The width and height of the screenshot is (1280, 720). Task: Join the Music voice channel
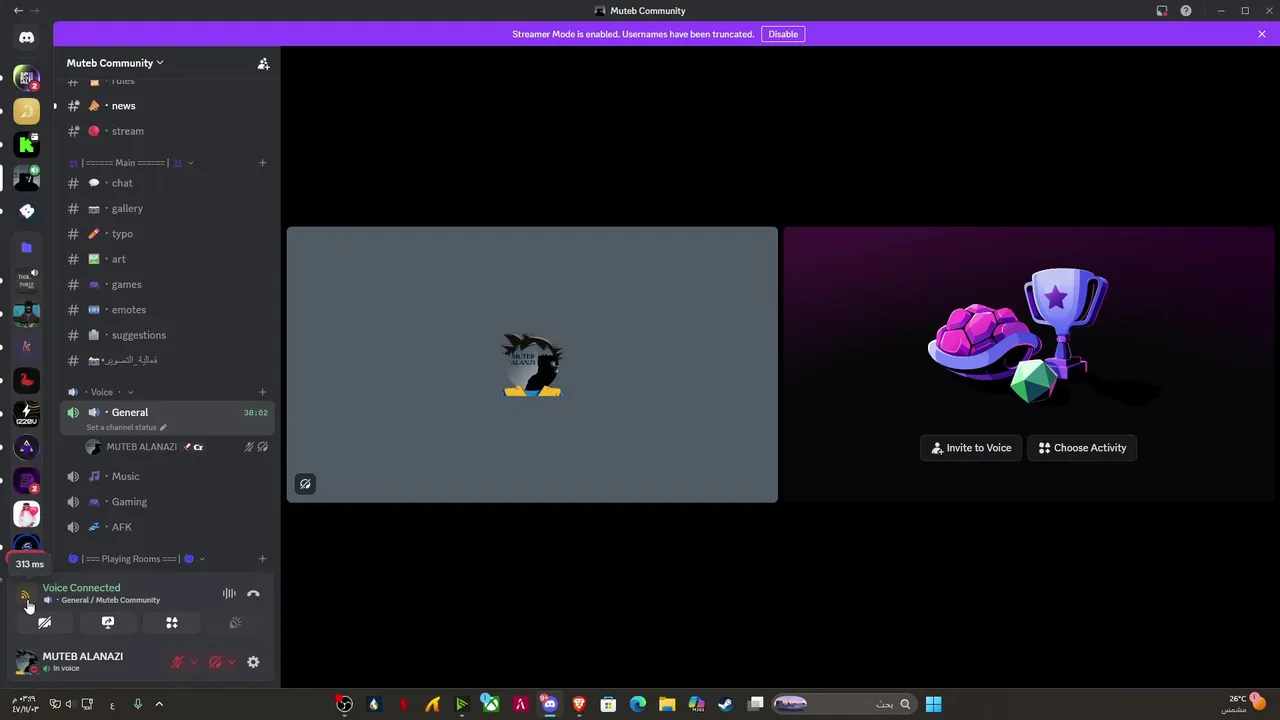[167, 477]
